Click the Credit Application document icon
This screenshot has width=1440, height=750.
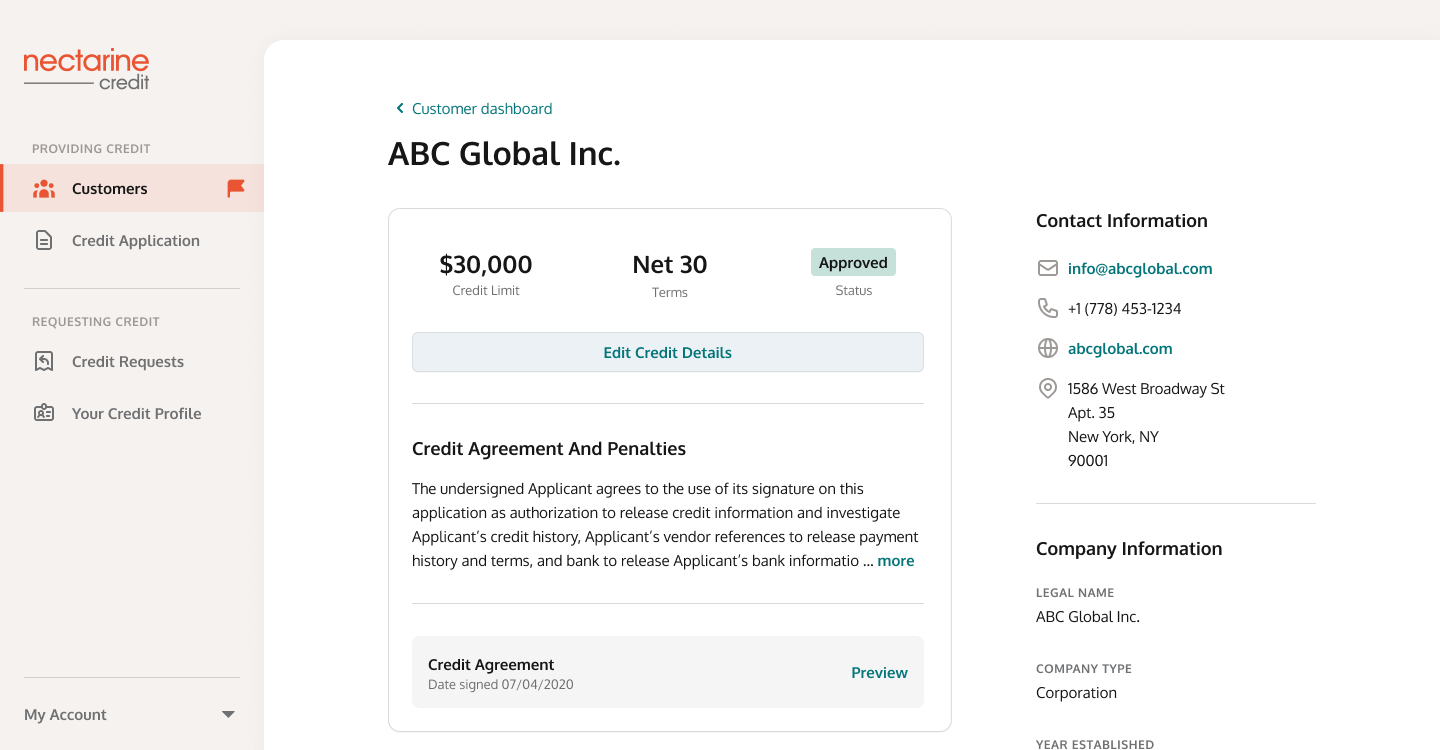pyautogui.click(x=44, y=241)
